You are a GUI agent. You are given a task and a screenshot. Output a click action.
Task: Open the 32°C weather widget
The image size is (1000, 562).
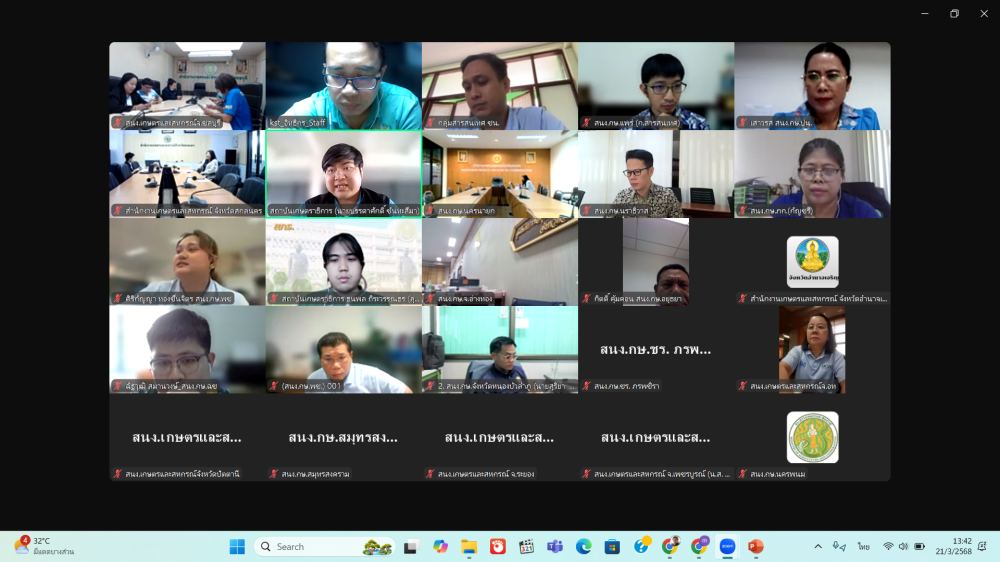[44, 546]
